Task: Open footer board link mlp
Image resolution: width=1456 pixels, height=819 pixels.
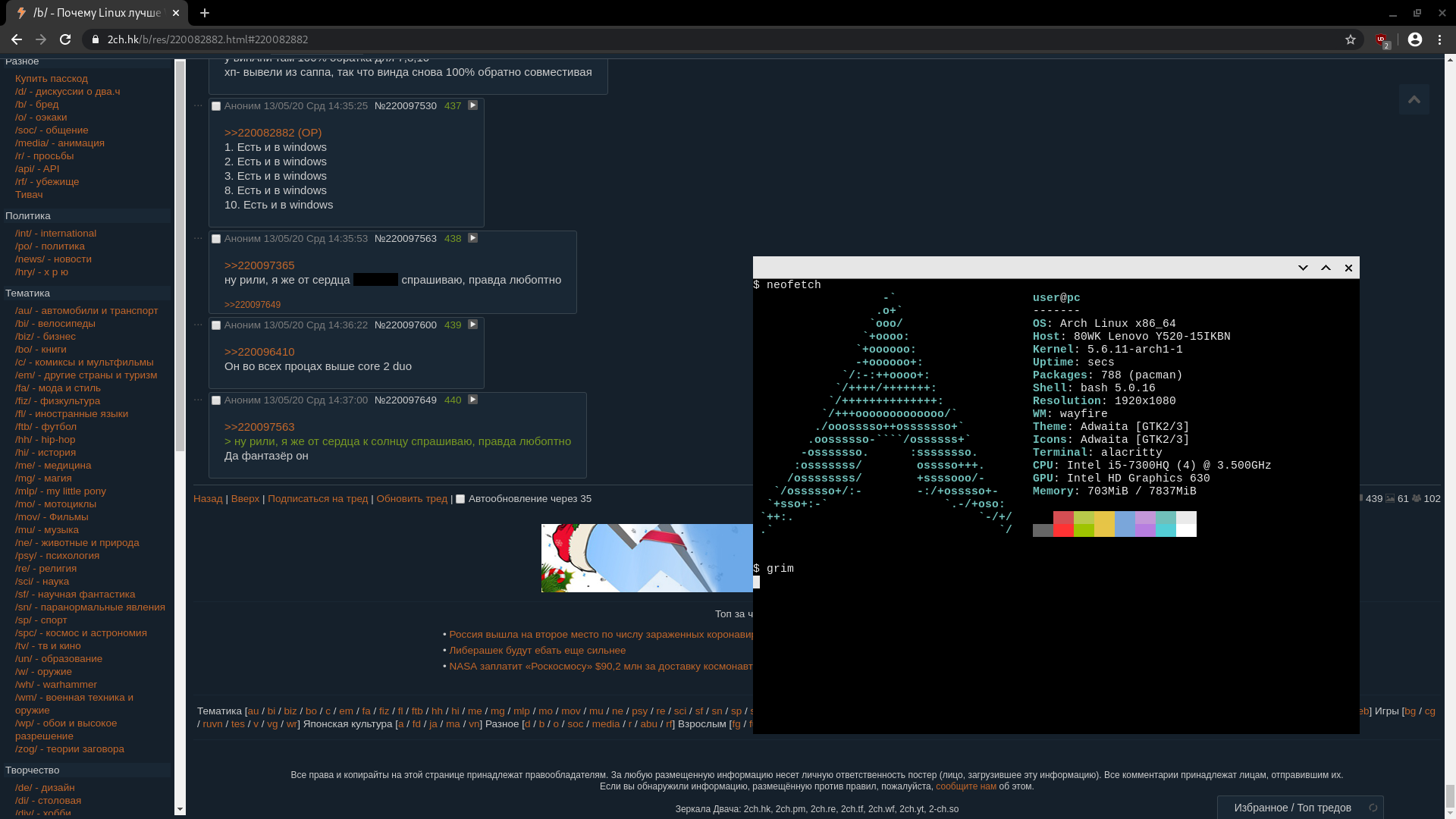Action: pos(522,711)
